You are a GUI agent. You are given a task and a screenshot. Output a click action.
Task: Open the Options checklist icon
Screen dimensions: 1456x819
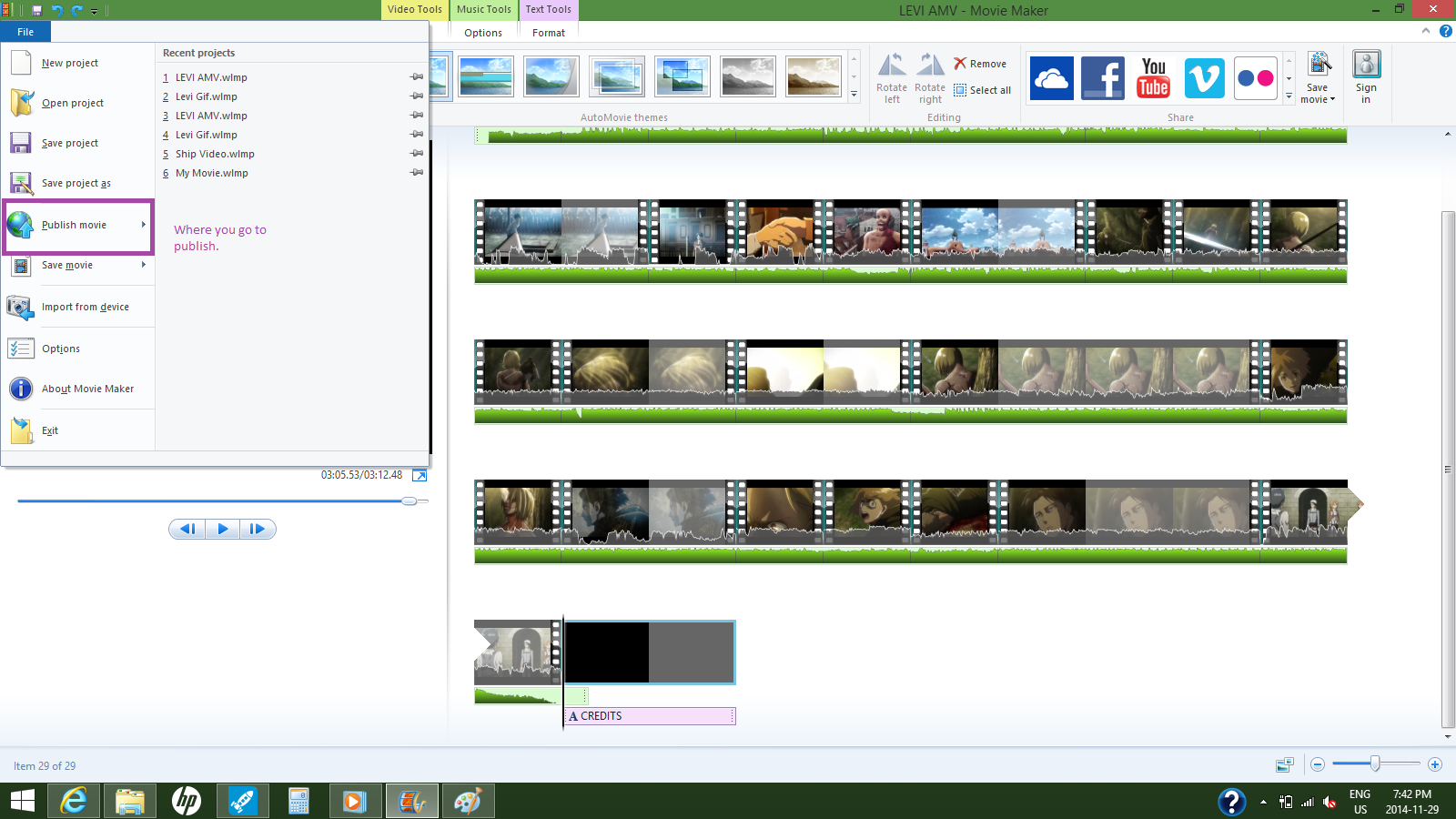[x=21, y=349]
